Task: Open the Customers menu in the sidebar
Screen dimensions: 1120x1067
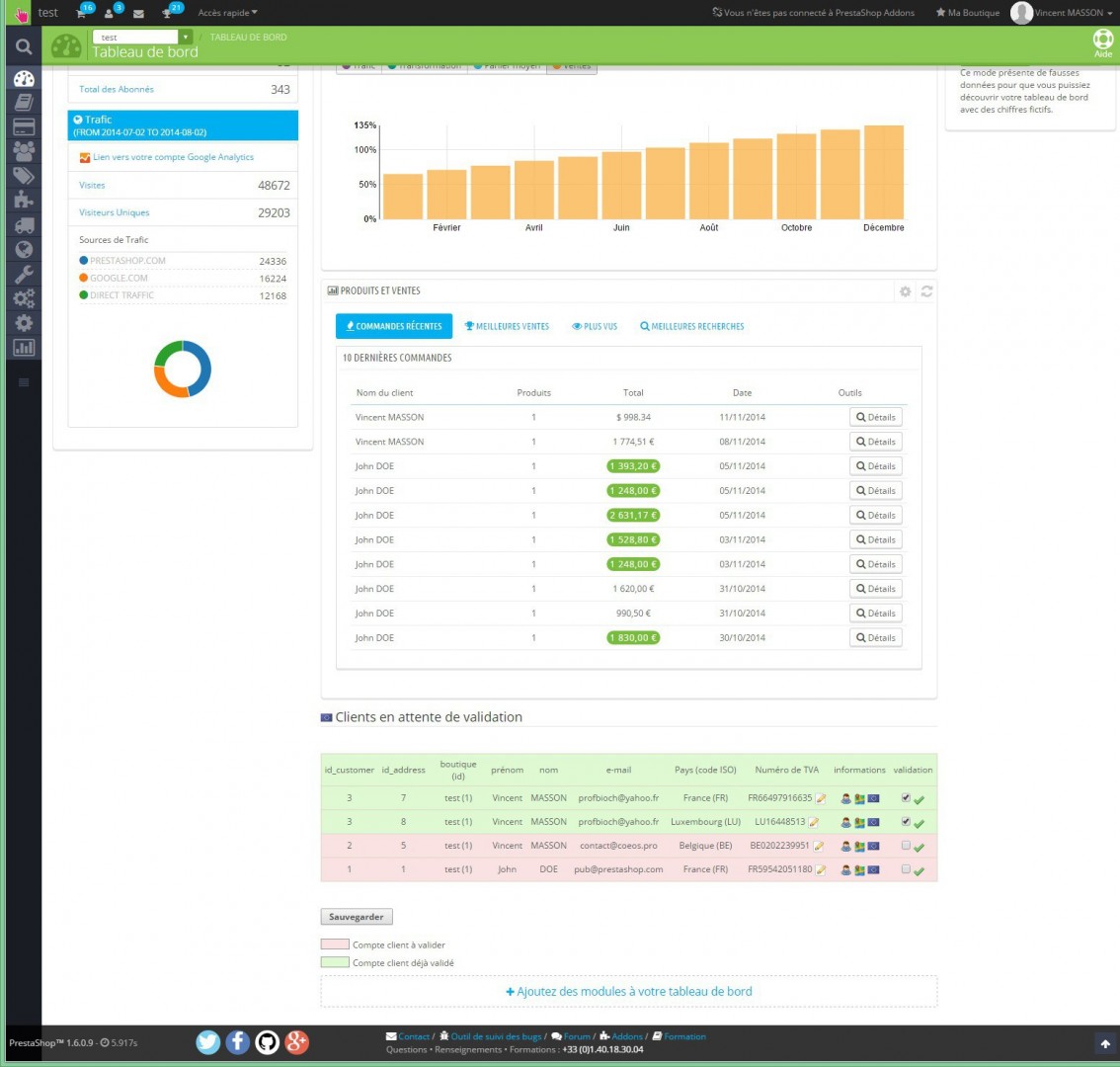Action: pos(24,151)
